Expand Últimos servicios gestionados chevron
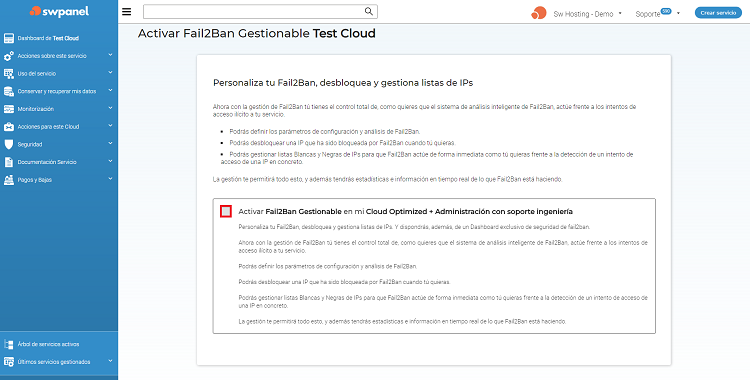The height and width of the screenshot is (380, 750). [x=110, y=361]
